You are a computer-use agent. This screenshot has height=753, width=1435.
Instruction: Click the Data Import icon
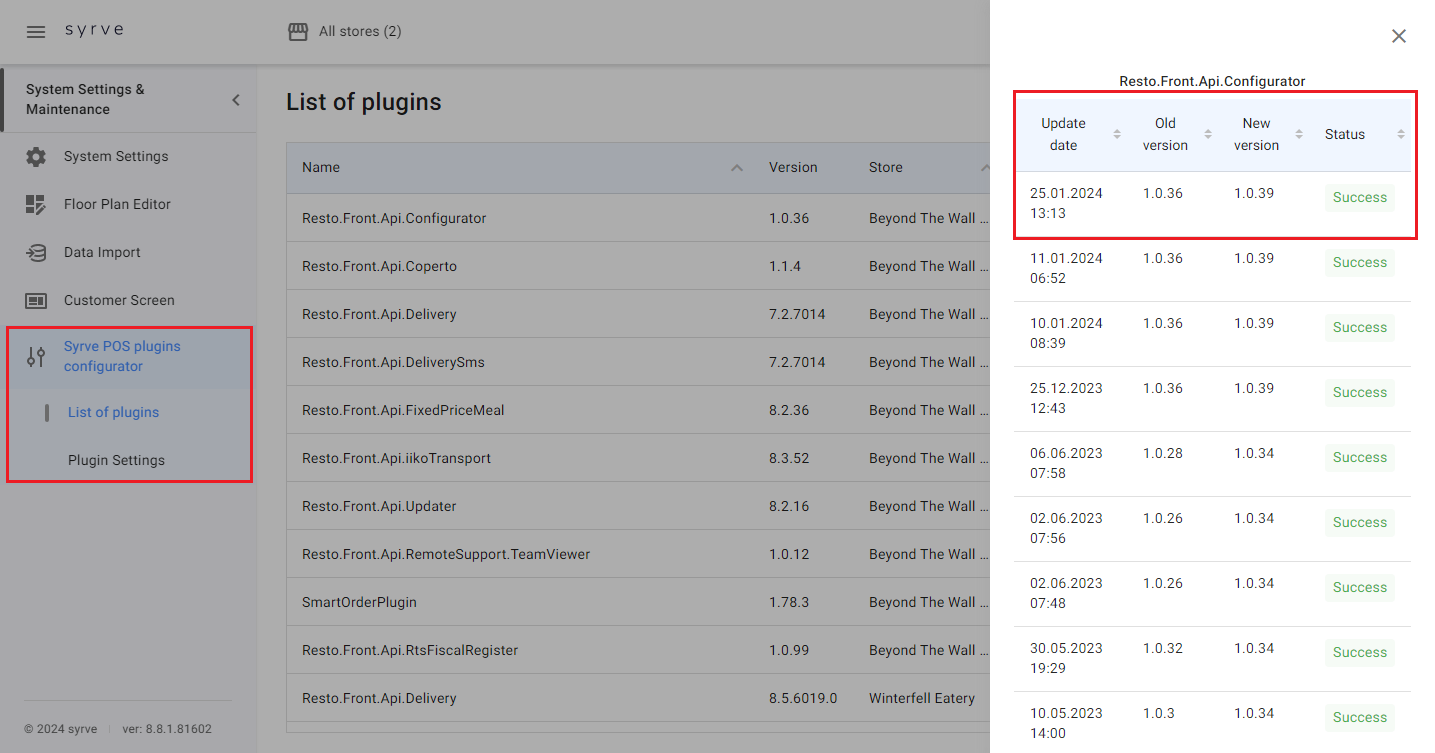point(36,253)
